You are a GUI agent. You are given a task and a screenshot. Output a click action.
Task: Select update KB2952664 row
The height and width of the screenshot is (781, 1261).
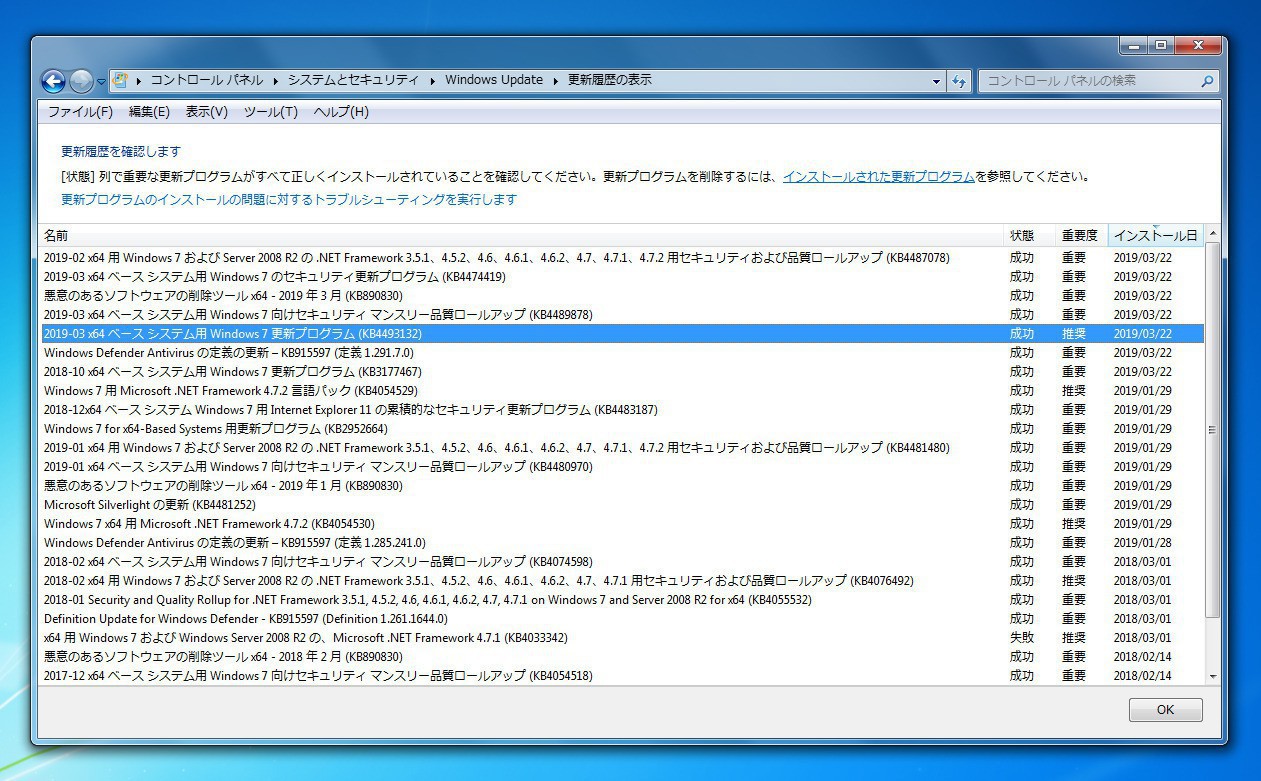(x=622, y=429)
